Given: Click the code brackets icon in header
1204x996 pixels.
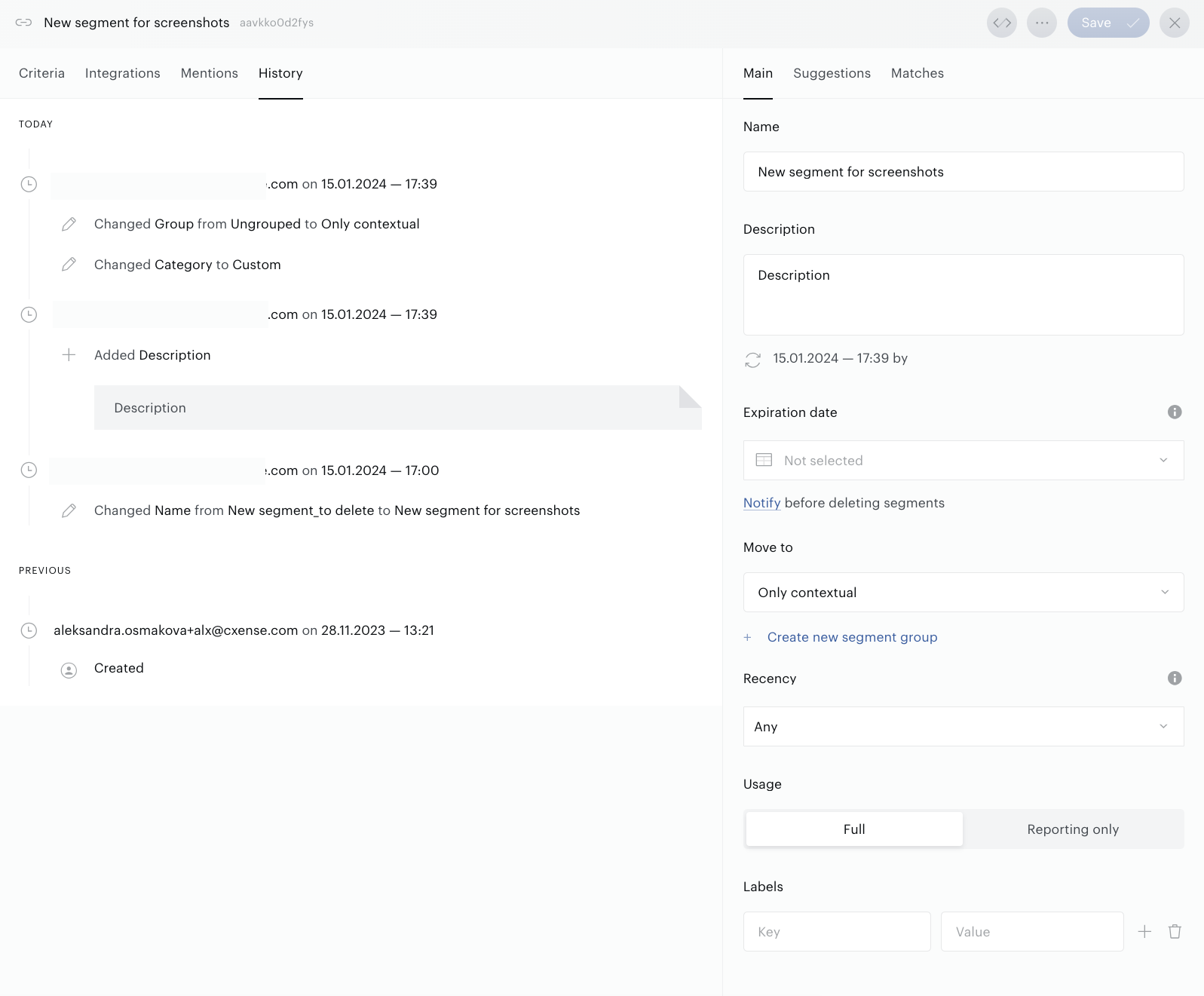Looking at the screenshot, I should (1002, 23).
